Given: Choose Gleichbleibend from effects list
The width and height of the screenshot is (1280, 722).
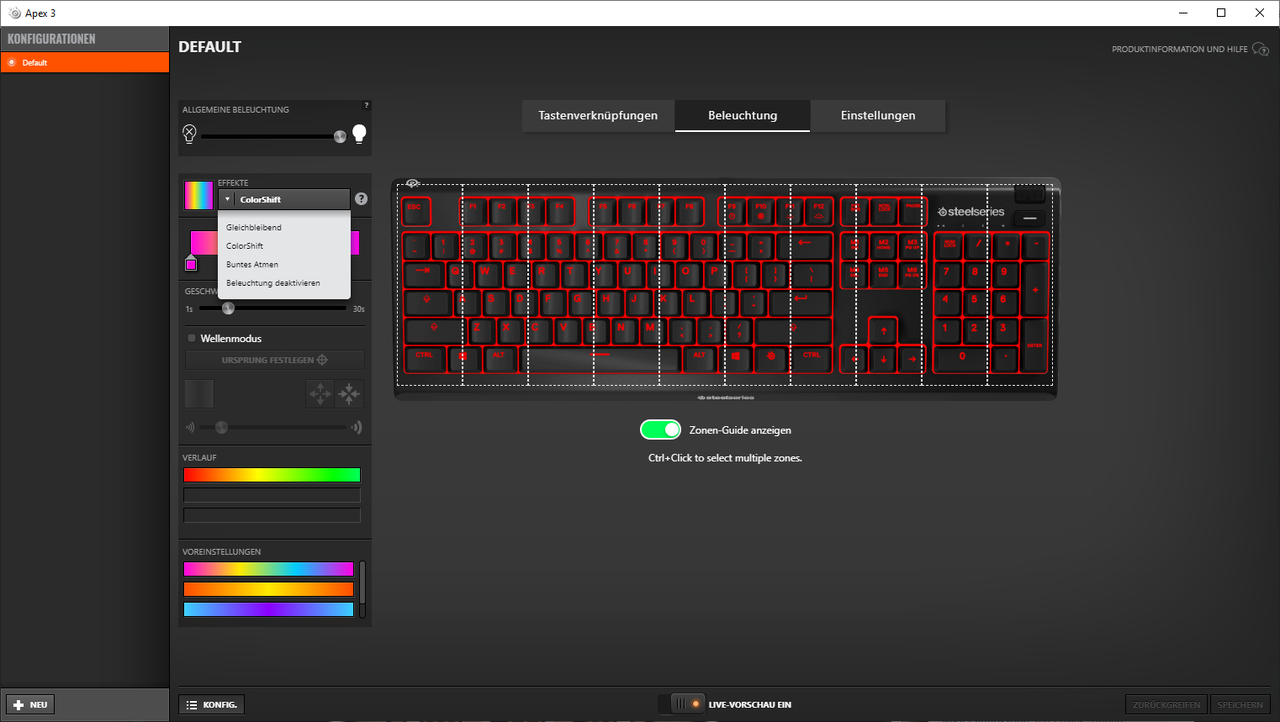Looking at the screenshot, I should pyautogui.click(x=284, y=227).
